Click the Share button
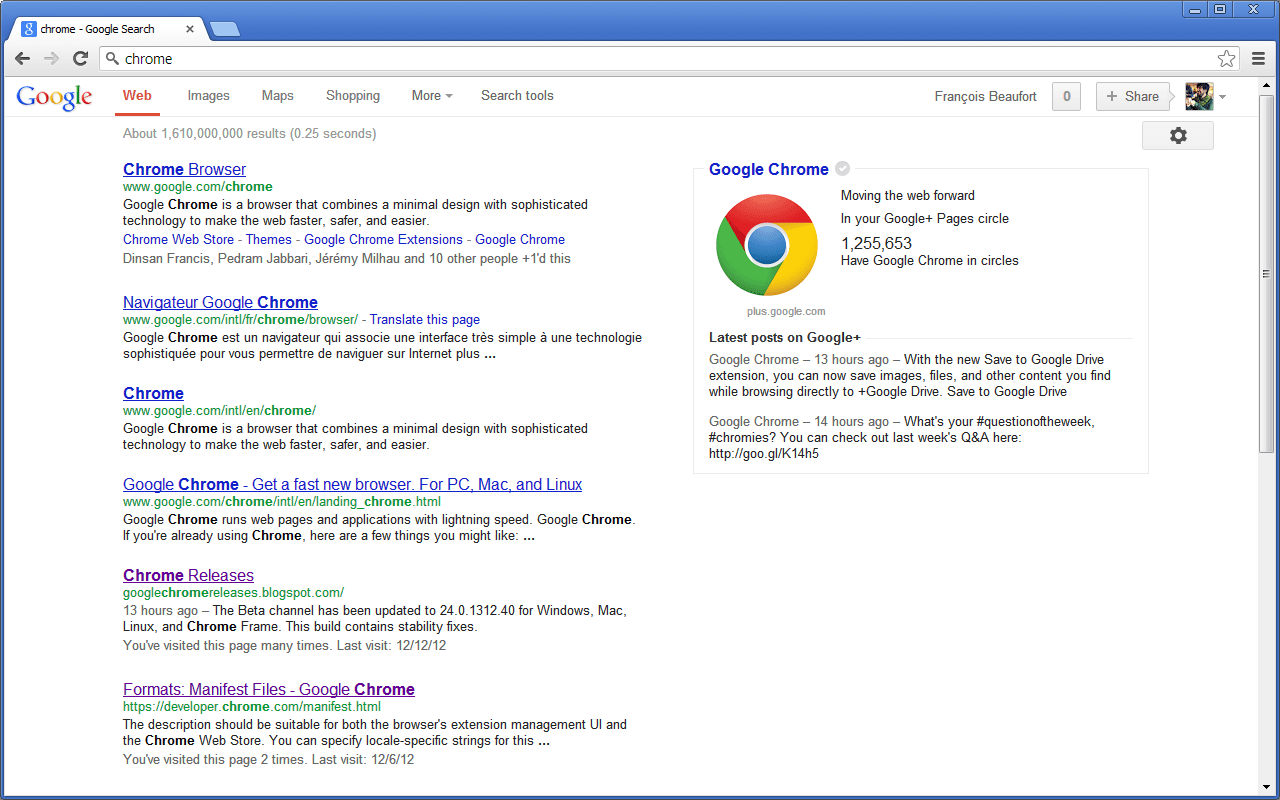 pos(1133,97)
